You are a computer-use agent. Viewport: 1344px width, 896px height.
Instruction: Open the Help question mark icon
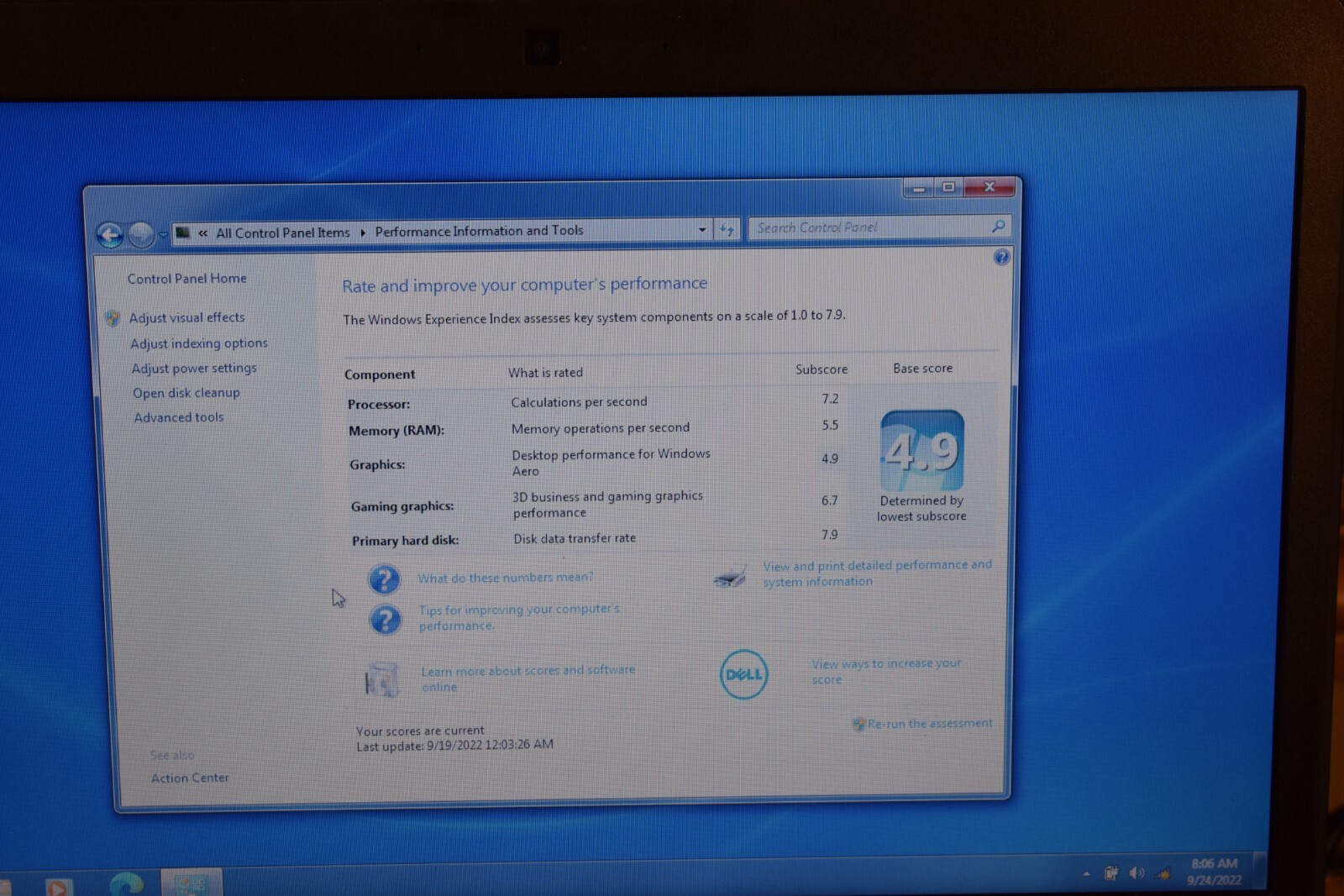tap(1001, 257)
